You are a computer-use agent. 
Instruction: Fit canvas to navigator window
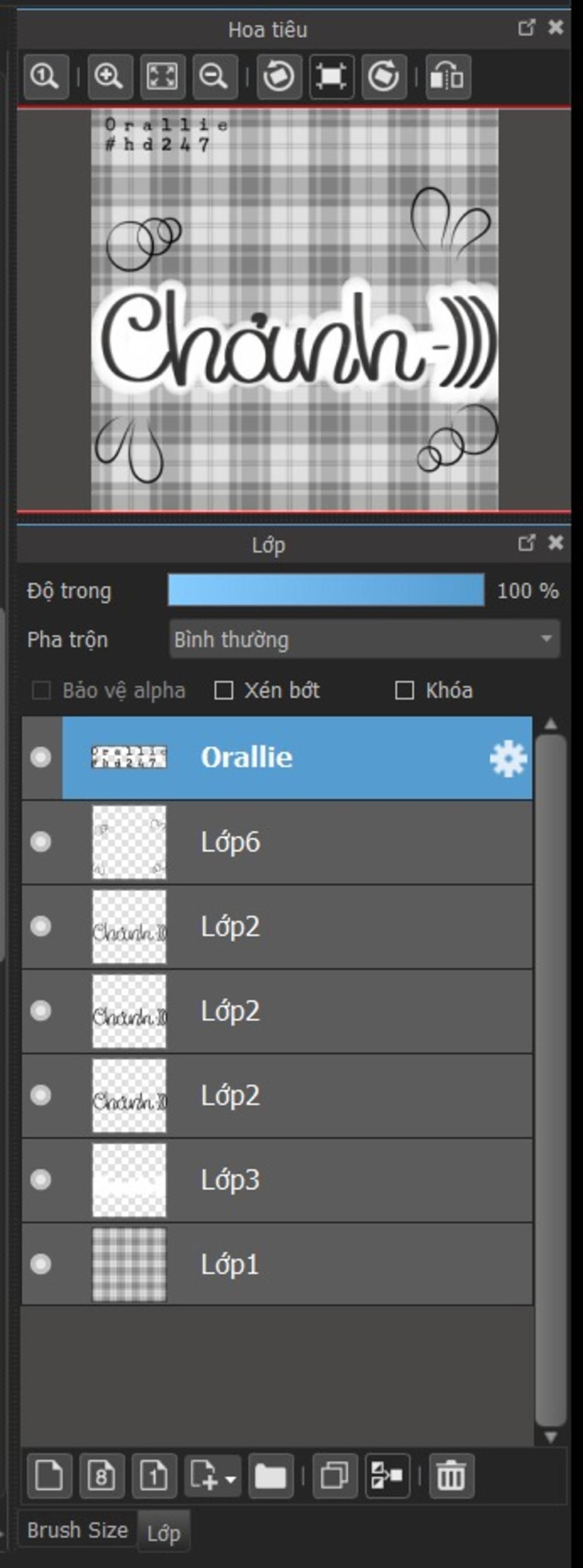click(162, 77)
